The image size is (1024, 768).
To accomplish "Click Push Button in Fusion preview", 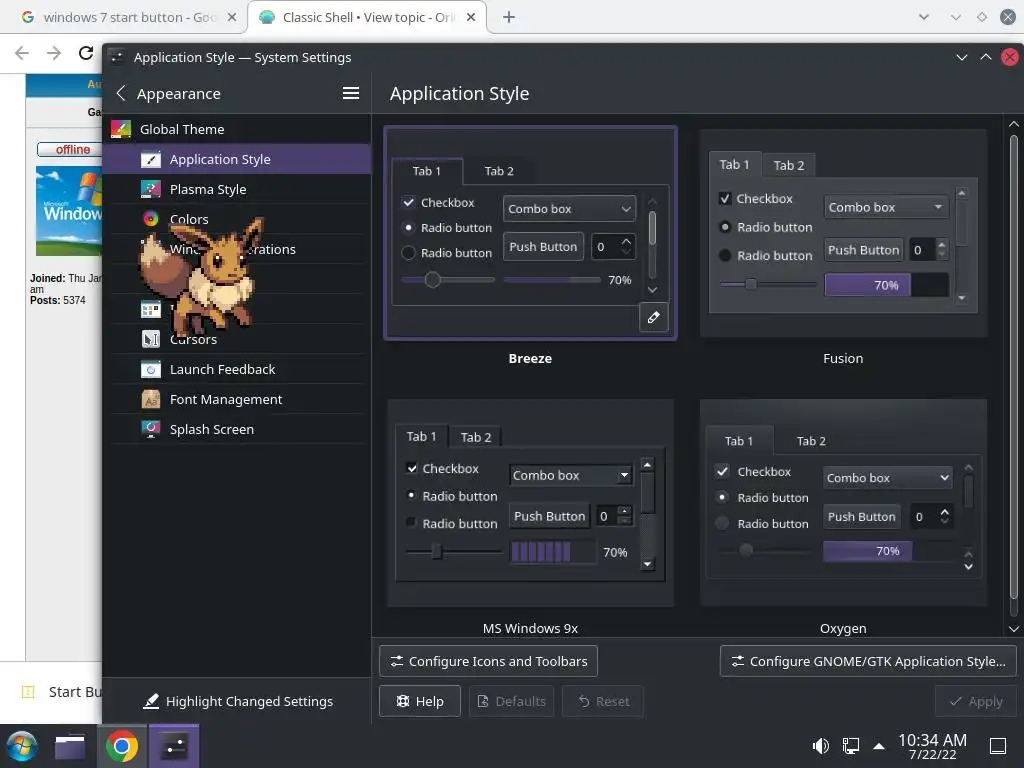I will click(x=863, y=249).
